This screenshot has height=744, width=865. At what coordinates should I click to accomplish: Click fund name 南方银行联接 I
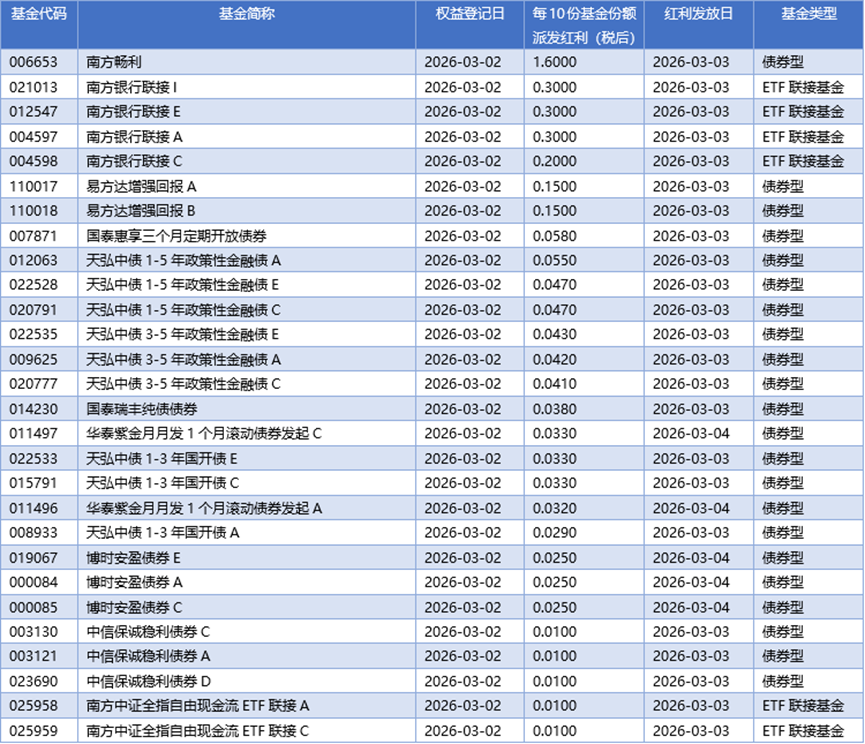tap(131, 87)
